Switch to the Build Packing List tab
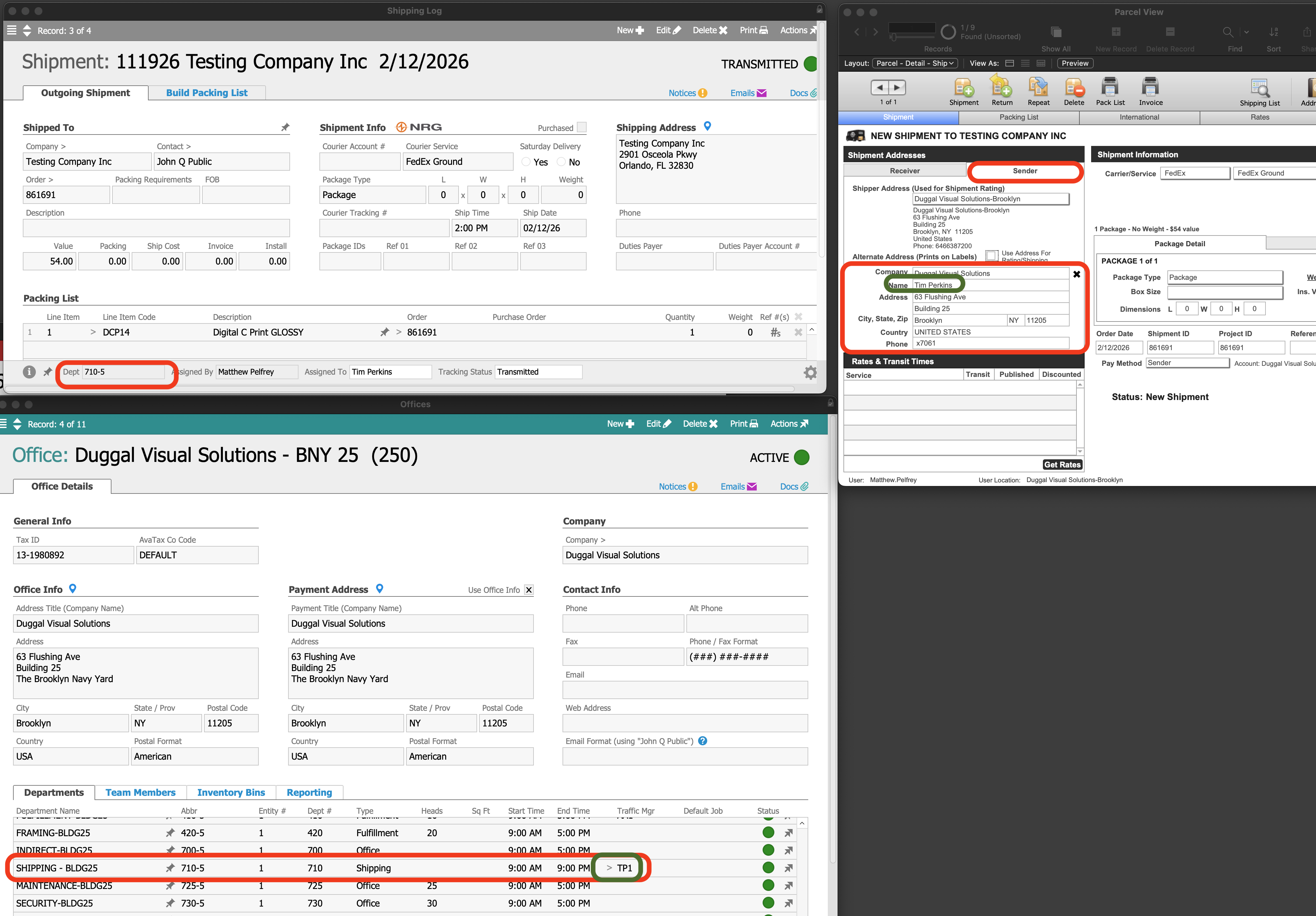This screenshot has height=916, width=1316. coord(206,93)
